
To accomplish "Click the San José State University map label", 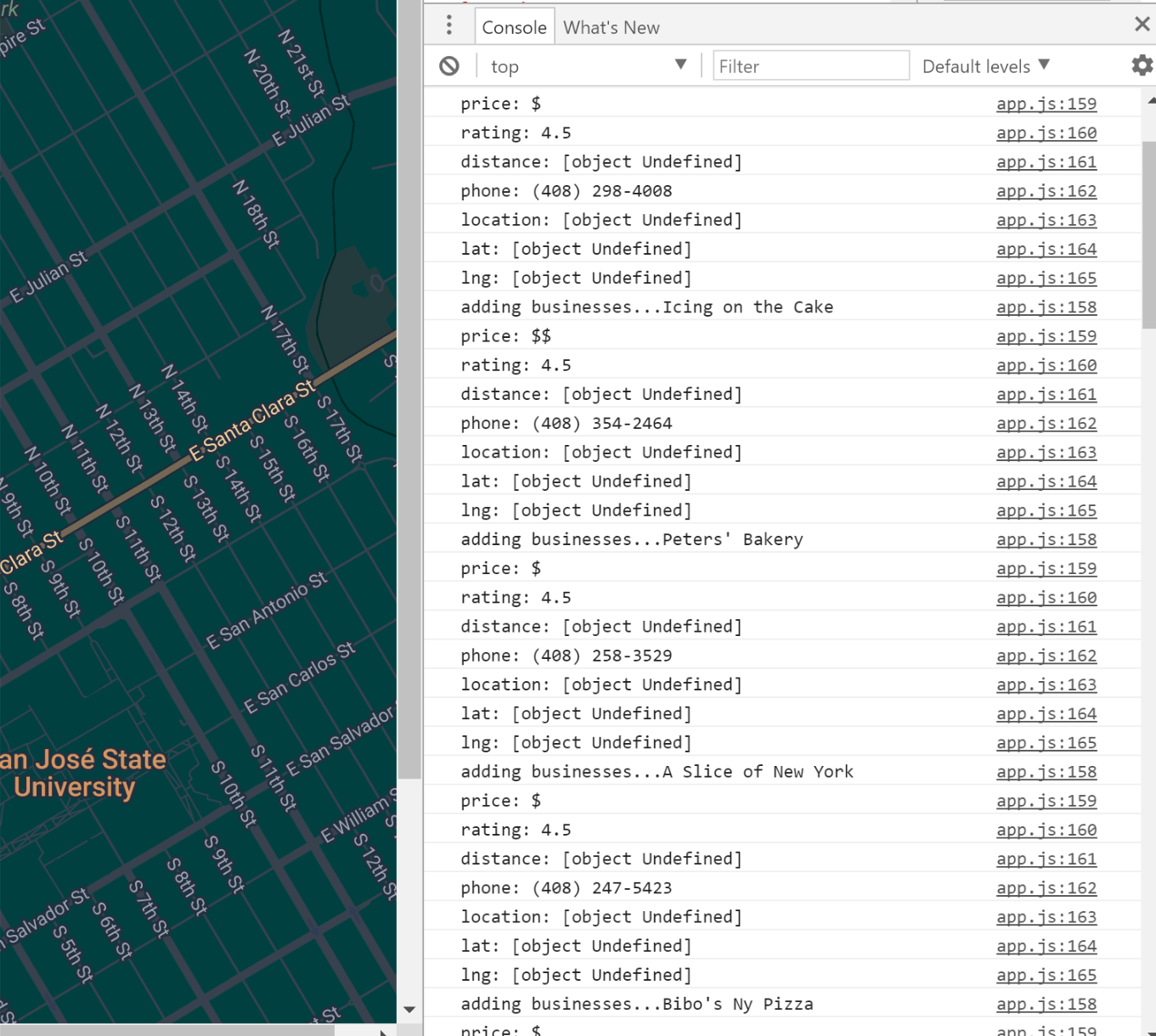I will 82,773.
